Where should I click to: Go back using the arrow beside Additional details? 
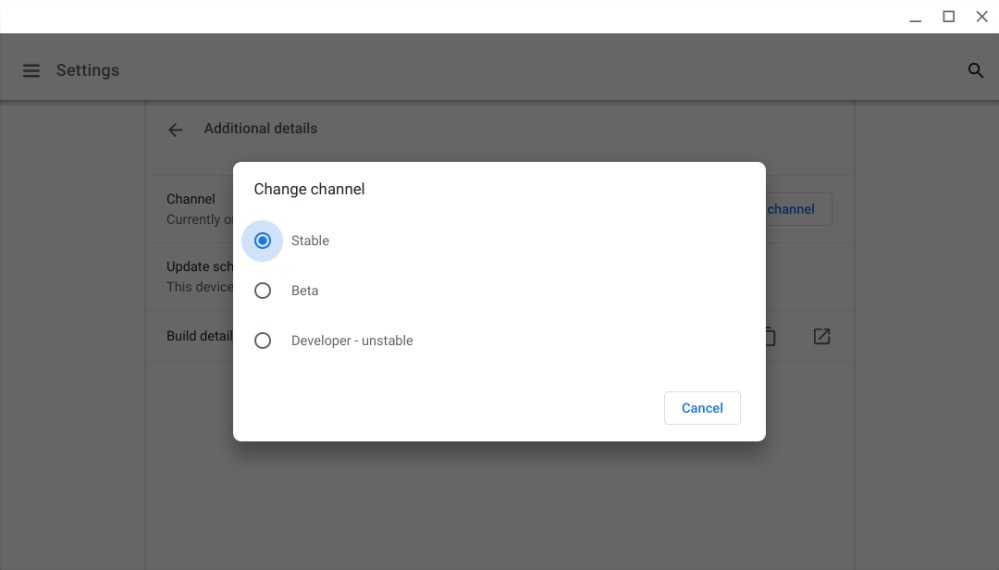[175, 130]
